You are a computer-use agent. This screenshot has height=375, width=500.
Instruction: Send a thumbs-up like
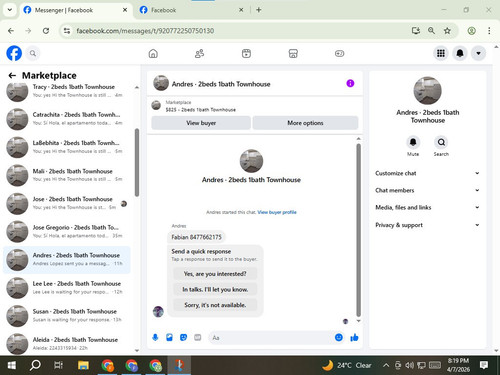point(354,338)
